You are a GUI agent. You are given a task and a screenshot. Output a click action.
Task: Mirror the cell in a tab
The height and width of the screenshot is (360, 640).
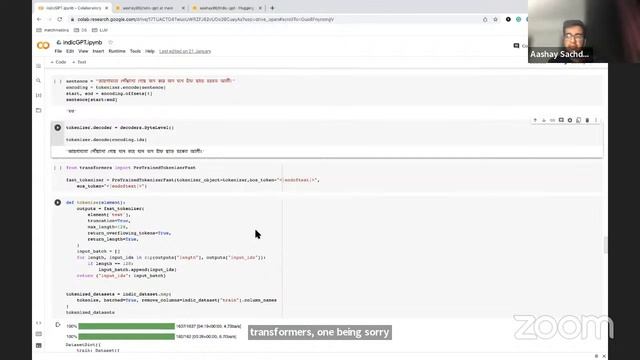pos(578,120)
